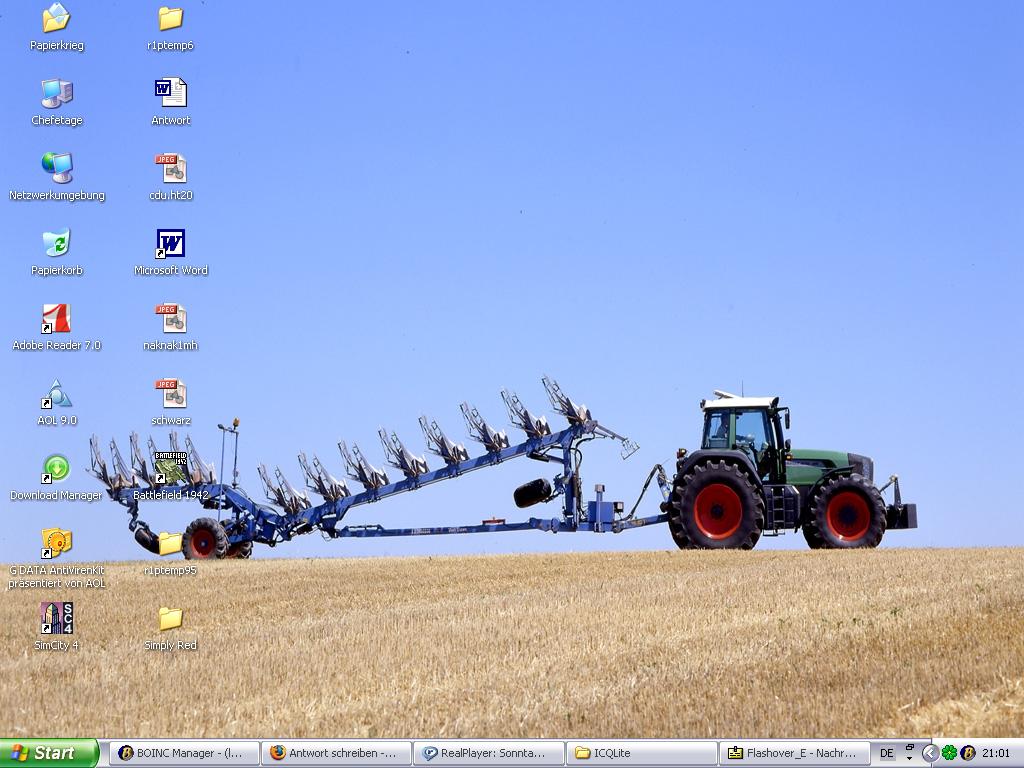Open Netzwerkumgebung desktop icon
The width and height of the screenshot is (1024, 768).
coord(56,168)
